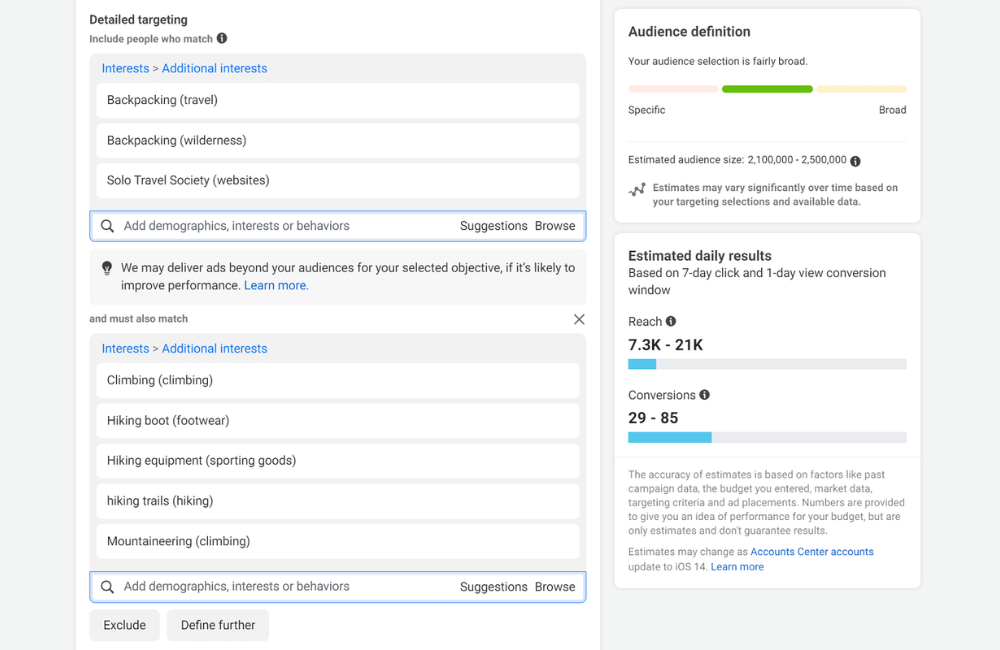Open Suggestions for additional interests
This screenshot has height=650, width=1000.
[493, 226]
